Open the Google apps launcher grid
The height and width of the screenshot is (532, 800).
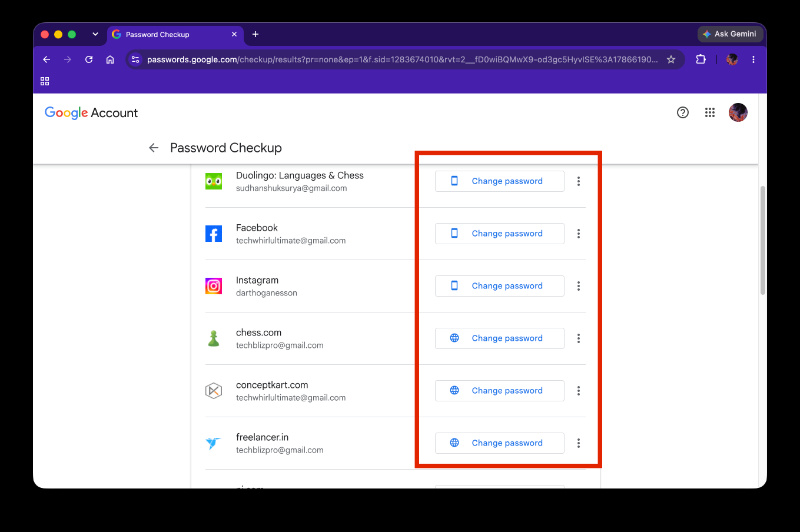click(x=710, y=113)
